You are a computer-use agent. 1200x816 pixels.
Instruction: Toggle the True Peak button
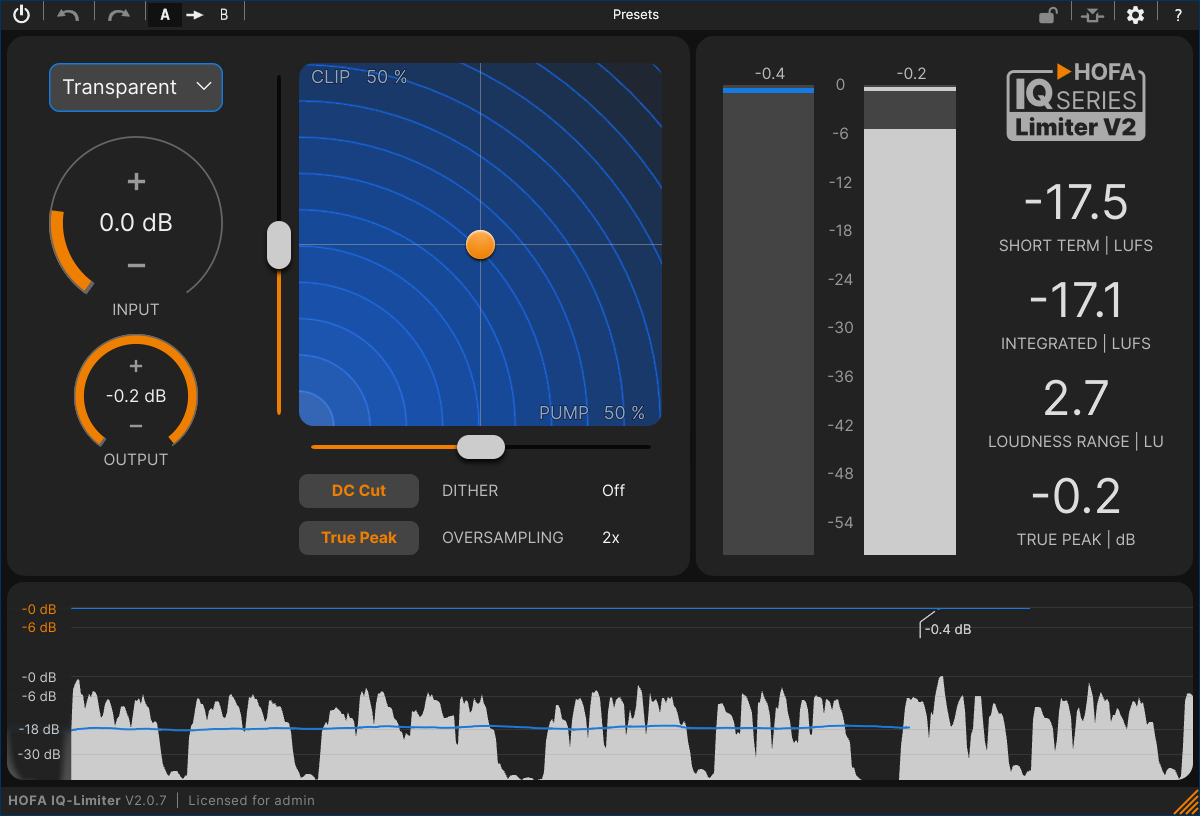coord(358,538)
